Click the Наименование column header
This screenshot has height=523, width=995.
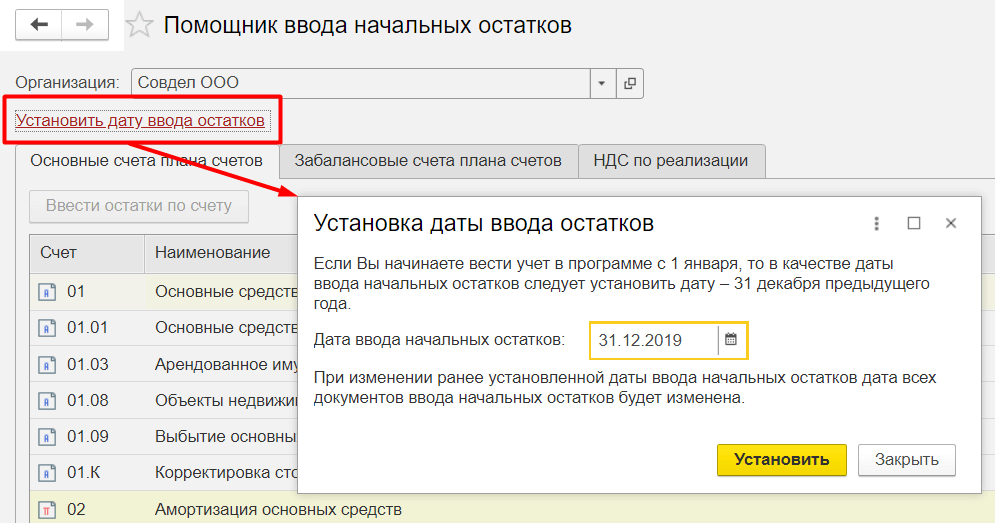(x=221, y=253)
